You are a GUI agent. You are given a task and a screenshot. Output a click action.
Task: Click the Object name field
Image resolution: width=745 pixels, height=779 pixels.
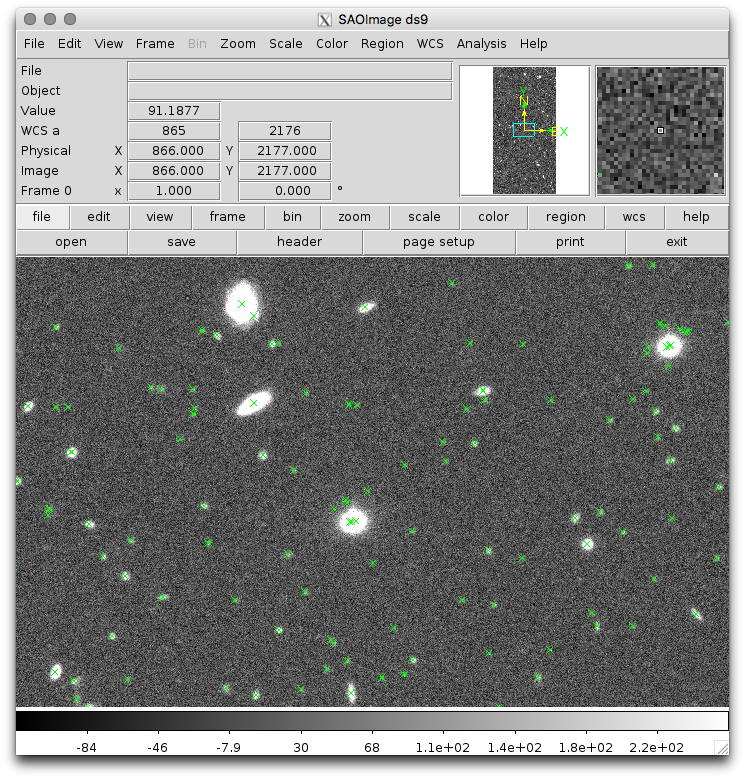[290, 91]
